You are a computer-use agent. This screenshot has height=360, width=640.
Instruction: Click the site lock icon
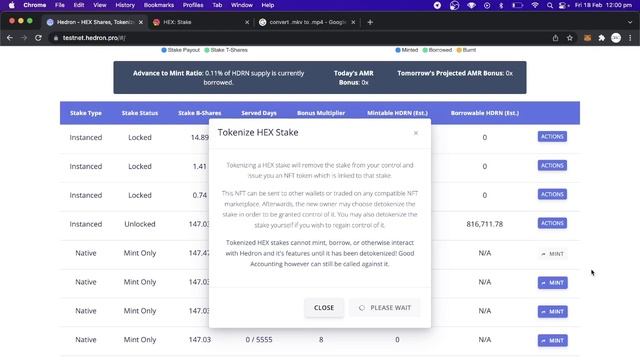point(56,38)
